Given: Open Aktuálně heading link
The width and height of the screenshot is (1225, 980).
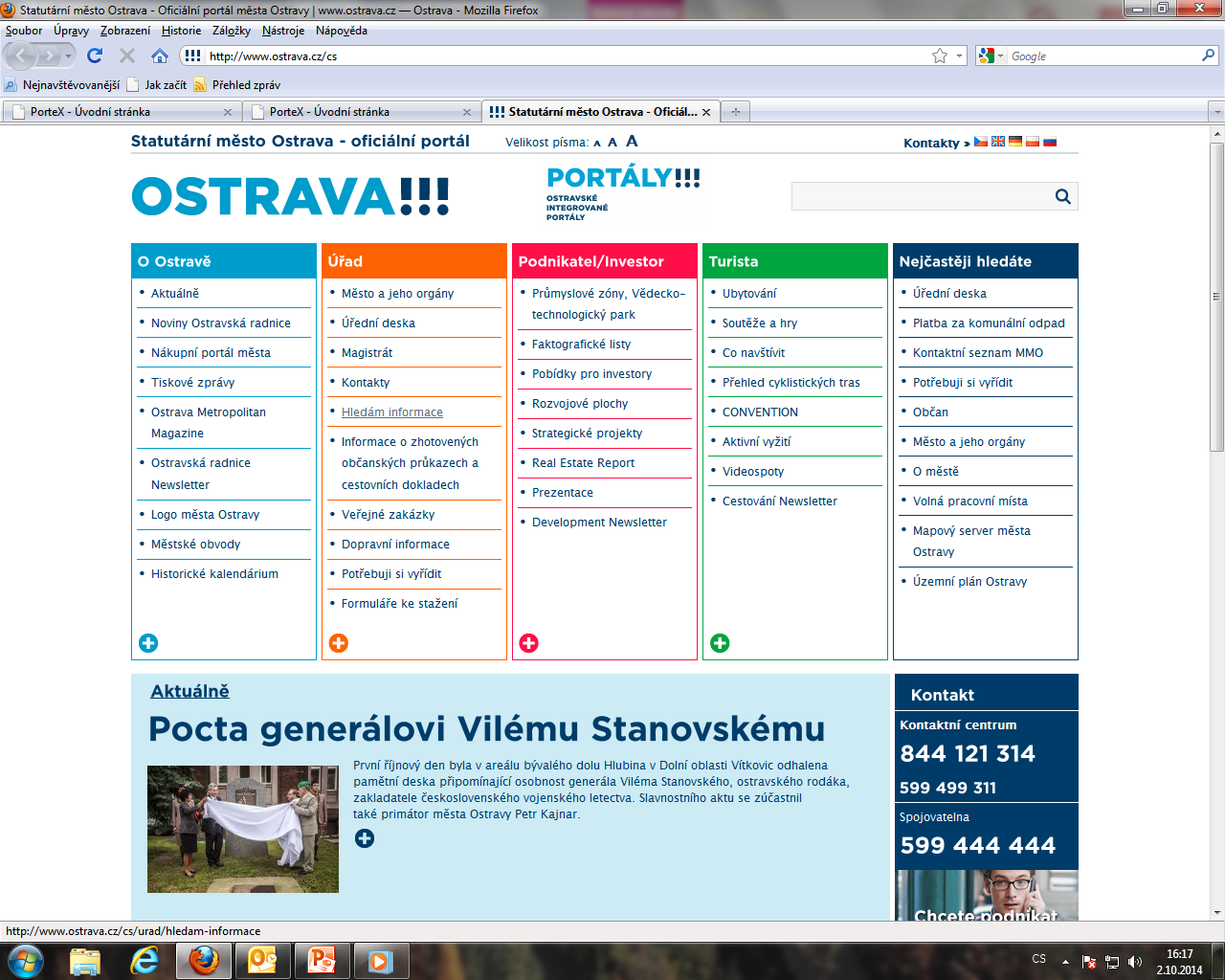Looking at the screenshot, I should pyautogui.click(x=189, y=691).
